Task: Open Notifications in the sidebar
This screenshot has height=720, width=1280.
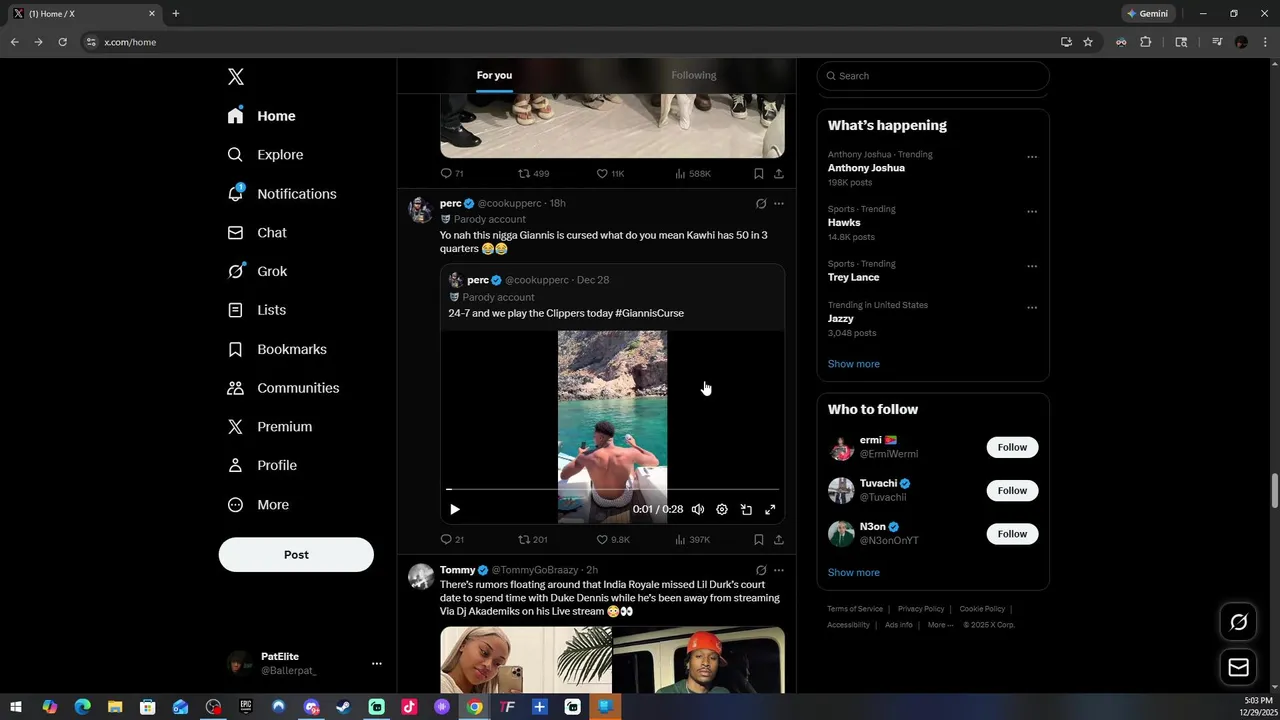Action: coord(282,194)
